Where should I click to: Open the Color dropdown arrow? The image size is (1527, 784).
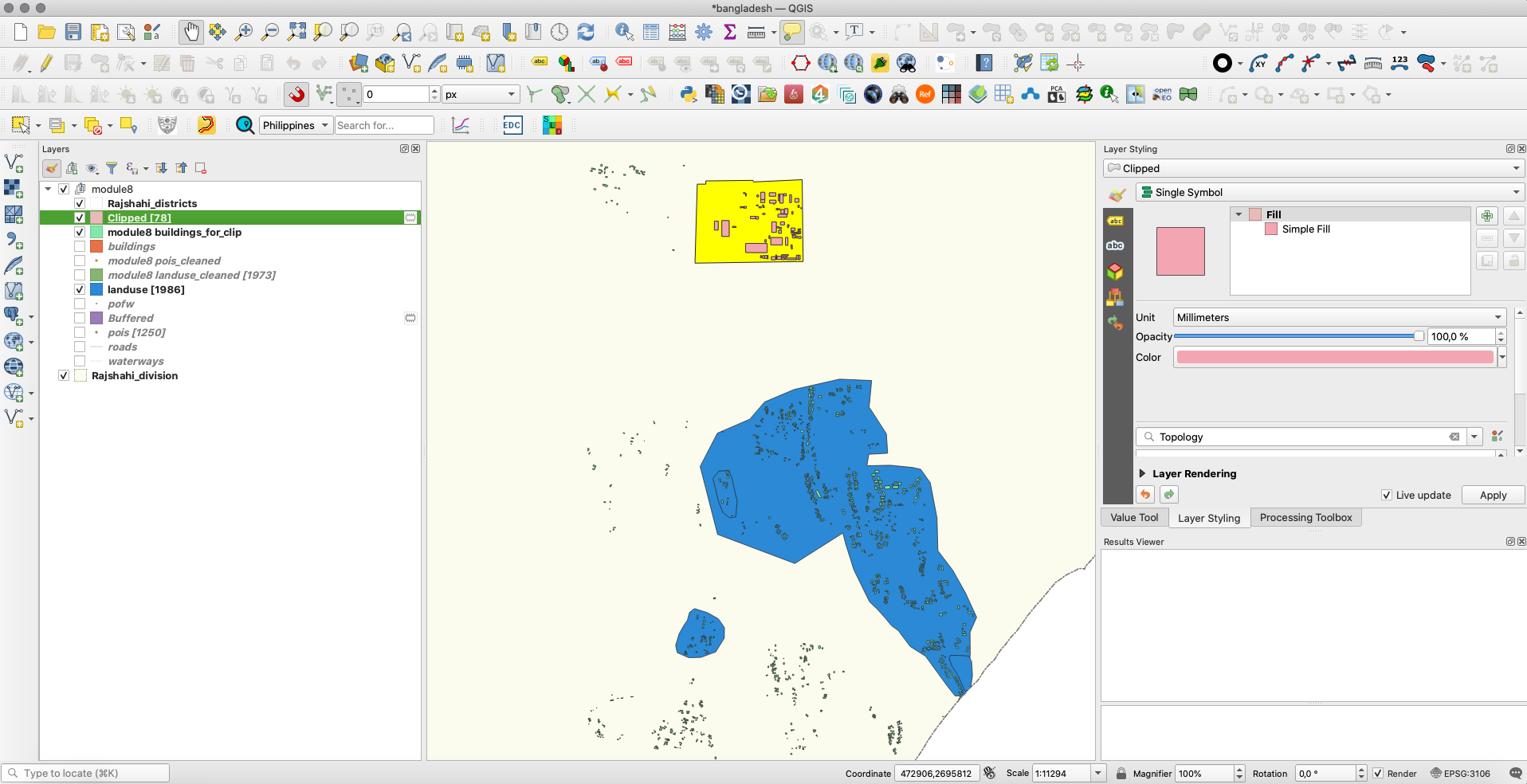(1502, 357)
